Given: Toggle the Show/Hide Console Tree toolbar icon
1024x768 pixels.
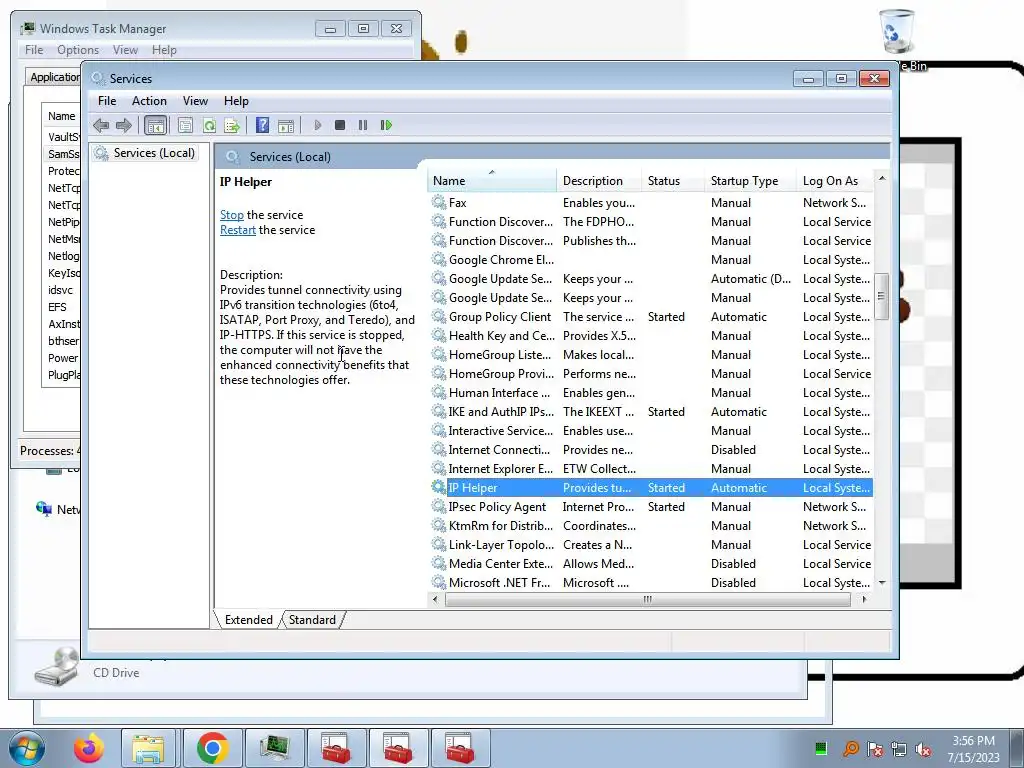Looking at the screenshot, I should pyautogui.click(x=155, y=125).
